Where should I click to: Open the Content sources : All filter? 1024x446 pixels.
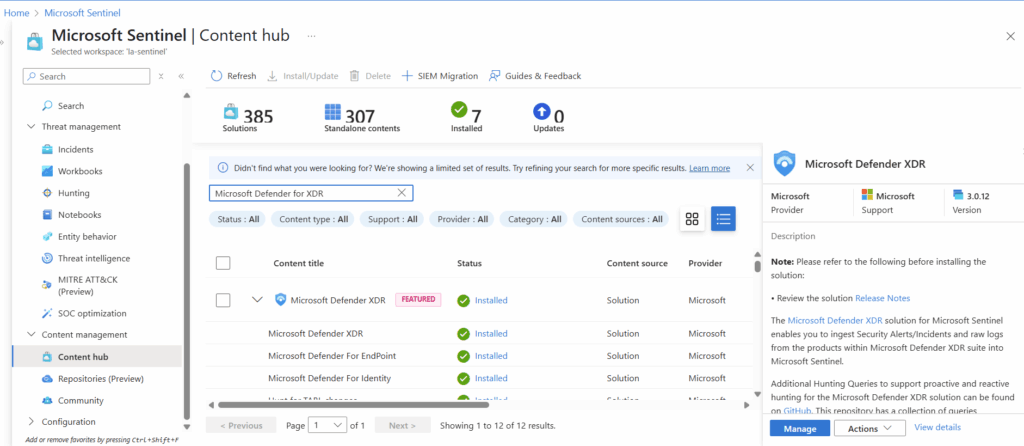(622, 219)
